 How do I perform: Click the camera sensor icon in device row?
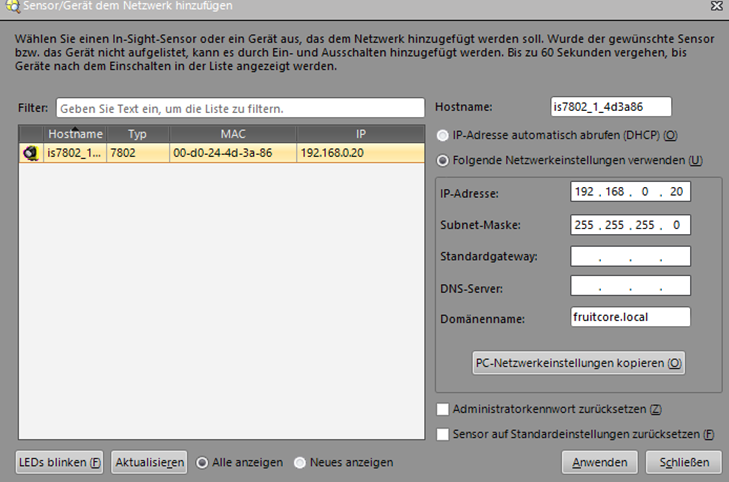click(31, 153)
